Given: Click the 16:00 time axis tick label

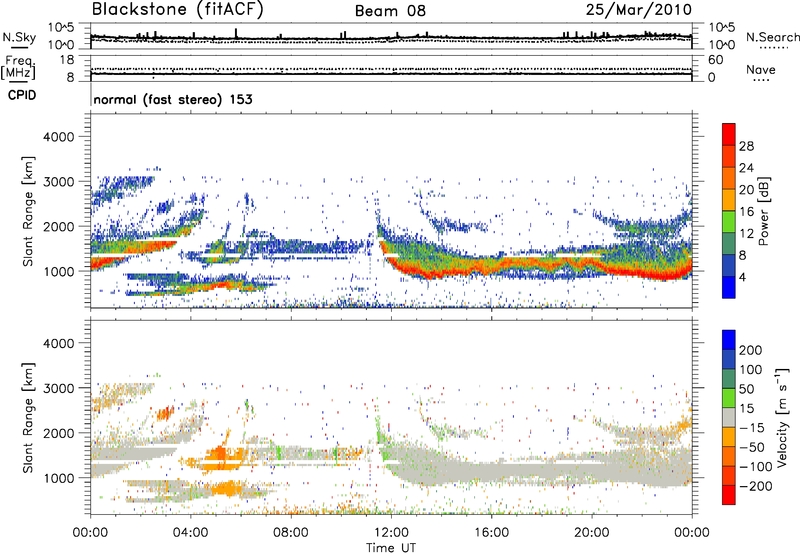Looking at the screenshot, I should pos(492,533).
